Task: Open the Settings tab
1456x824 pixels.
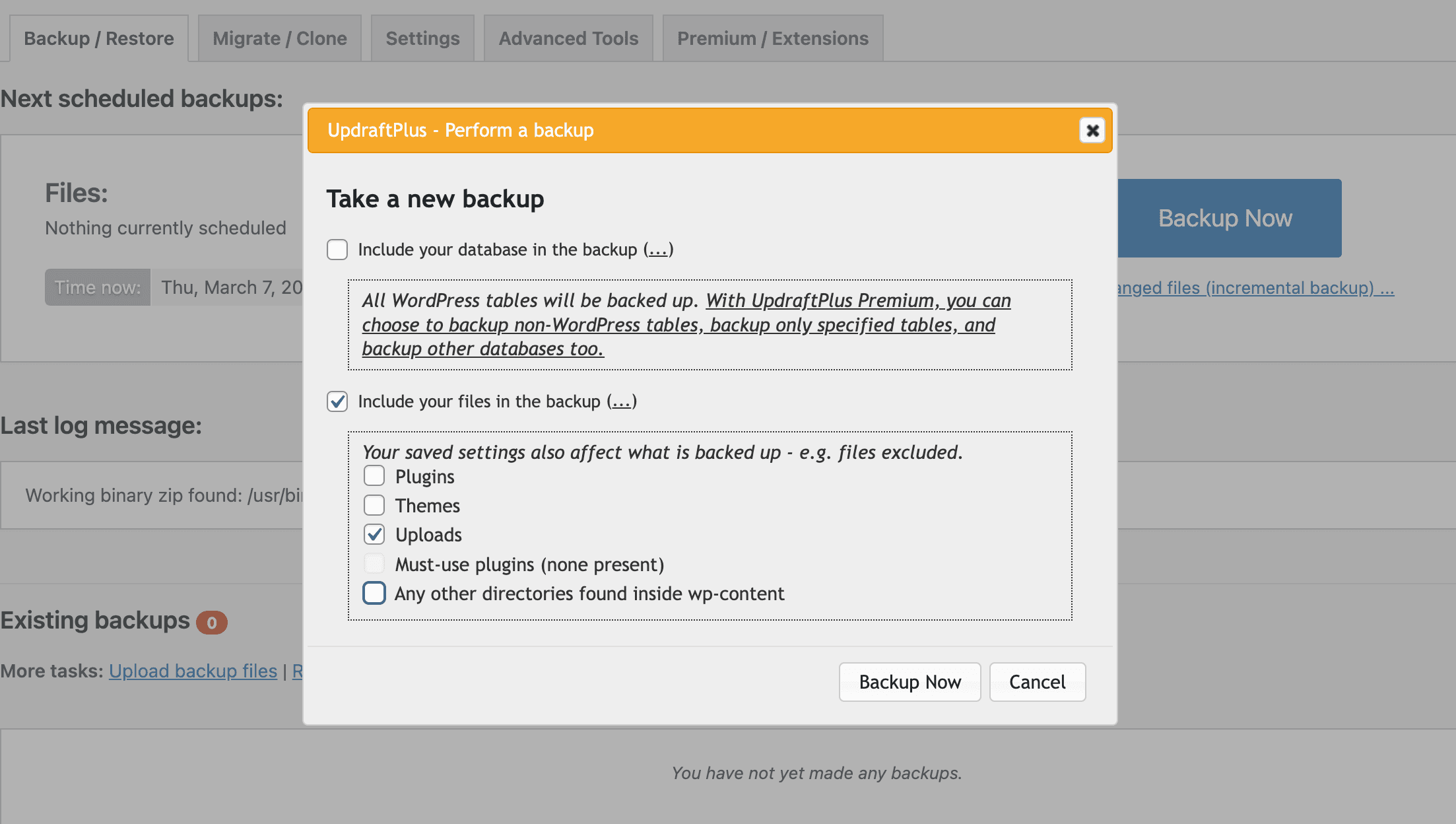Action: pyautogui.click(x=422, y=38)
